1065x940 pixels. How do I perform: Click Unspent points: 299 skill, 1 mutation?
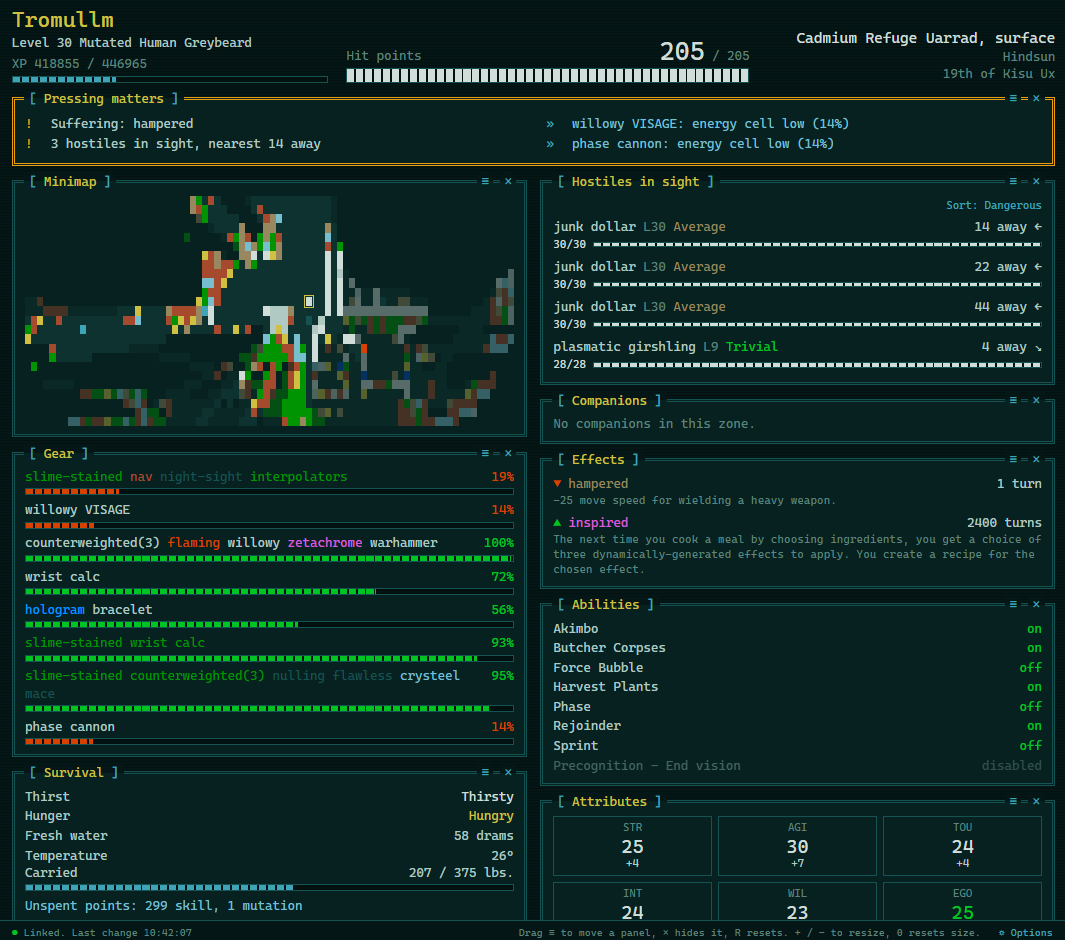pos(164,905)
